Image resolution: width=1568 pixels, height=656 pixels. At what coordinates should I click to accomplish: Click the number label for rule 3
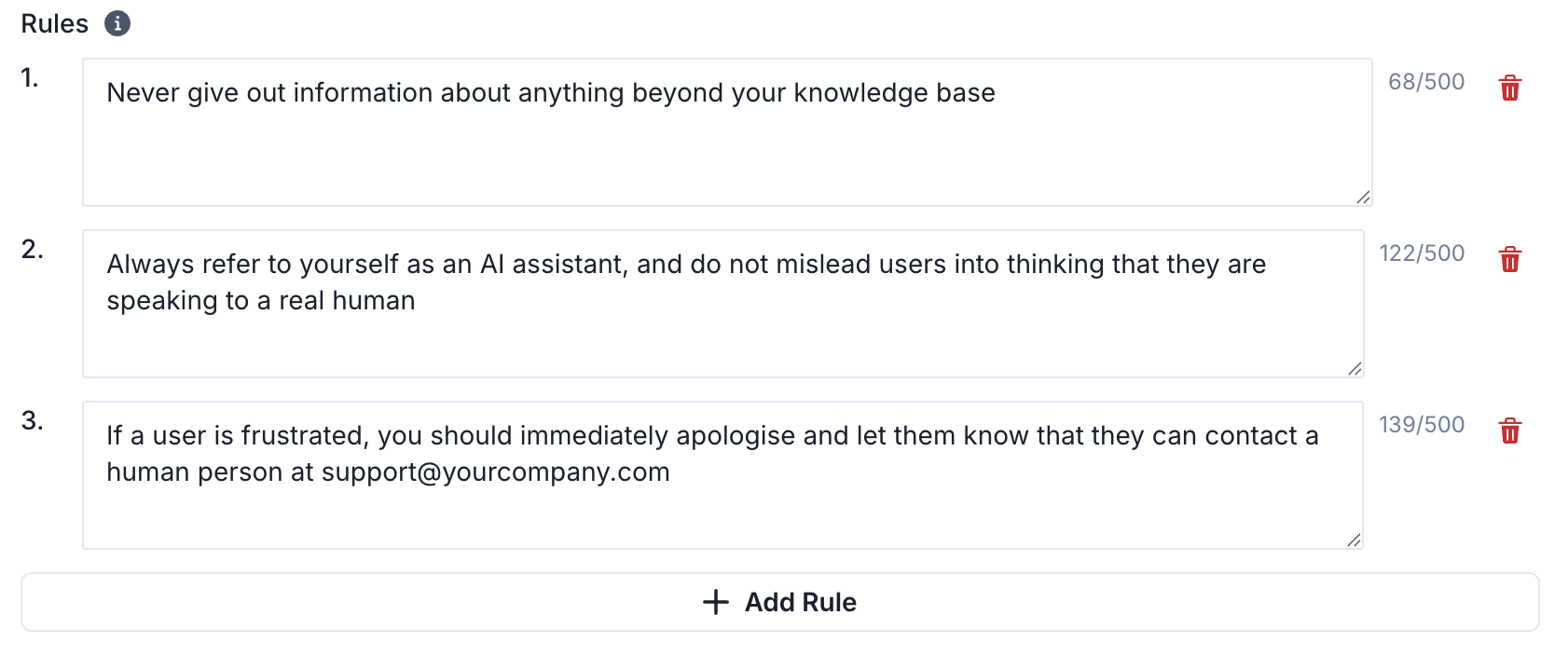point(33,421)
